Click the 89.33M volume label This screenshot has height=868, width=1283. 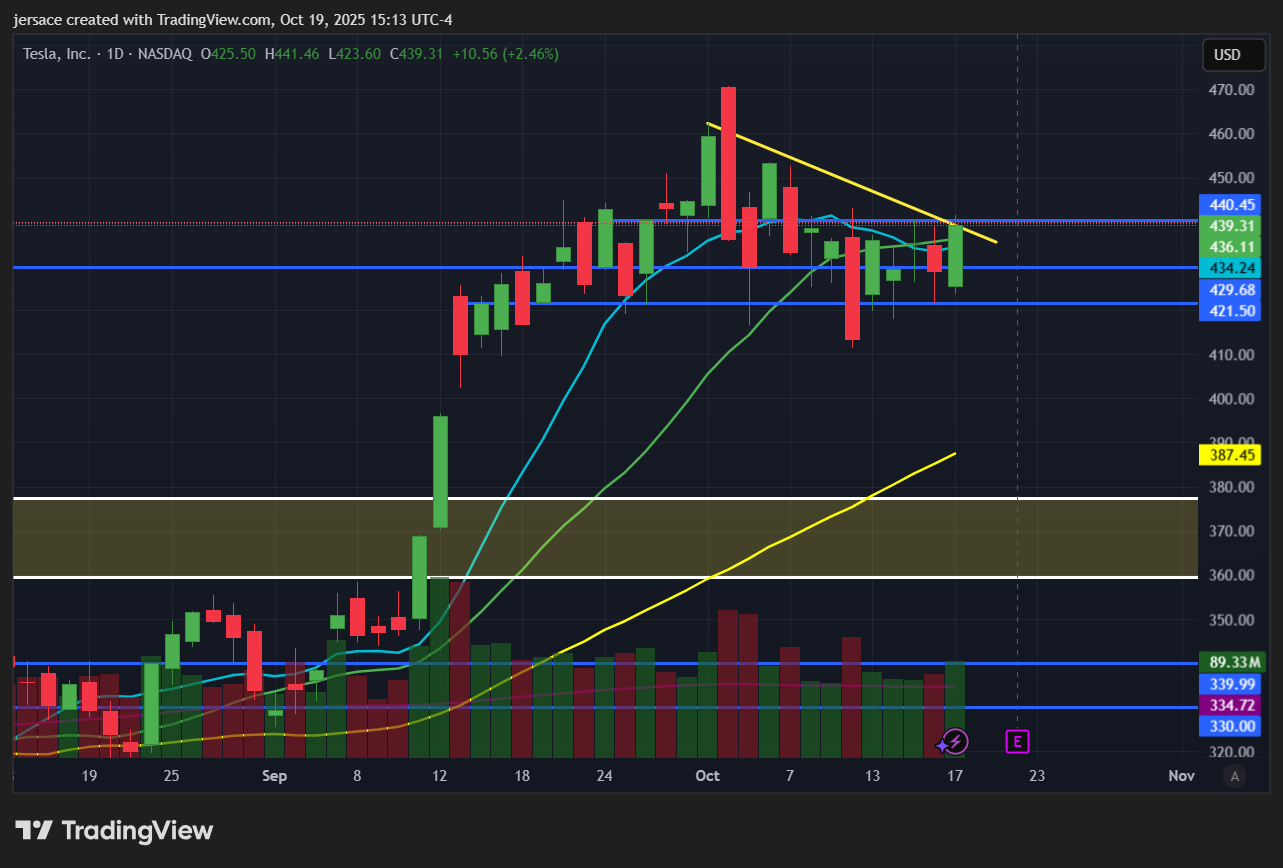1232,662
